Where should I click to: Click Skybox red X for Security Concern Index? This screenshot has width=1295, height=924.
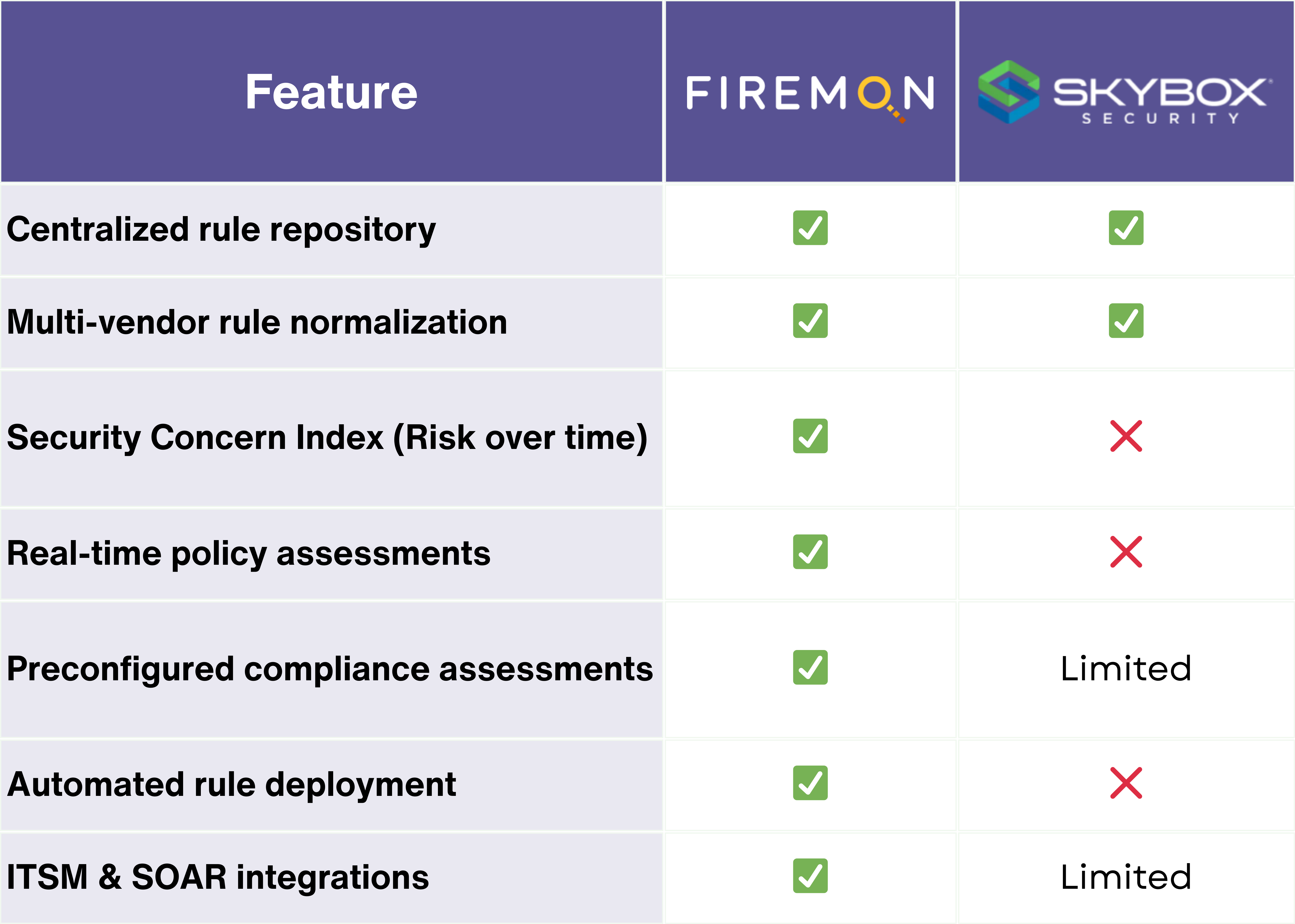coord(1126,436)
